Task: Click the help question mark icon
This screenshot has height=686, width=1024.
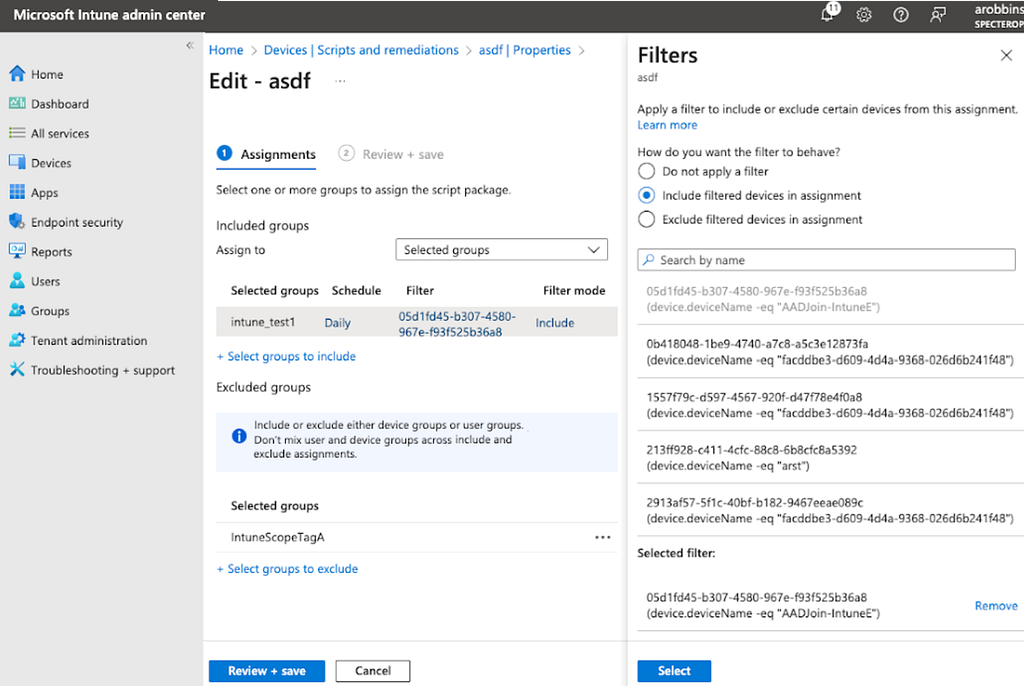Action: point(901,15)
